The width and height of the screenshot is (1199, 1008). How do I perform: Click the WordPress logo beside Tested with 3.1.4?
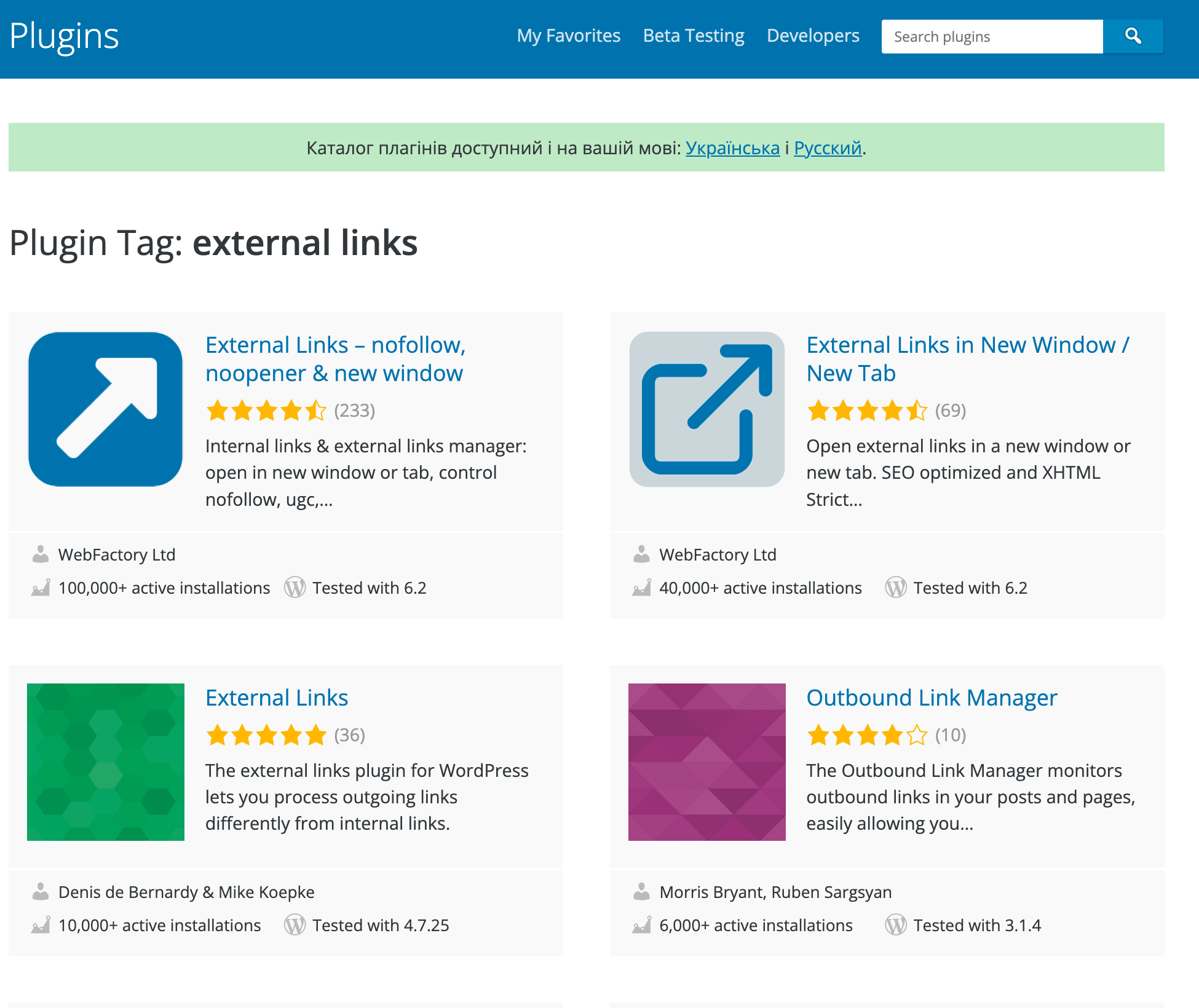point(896,925)
